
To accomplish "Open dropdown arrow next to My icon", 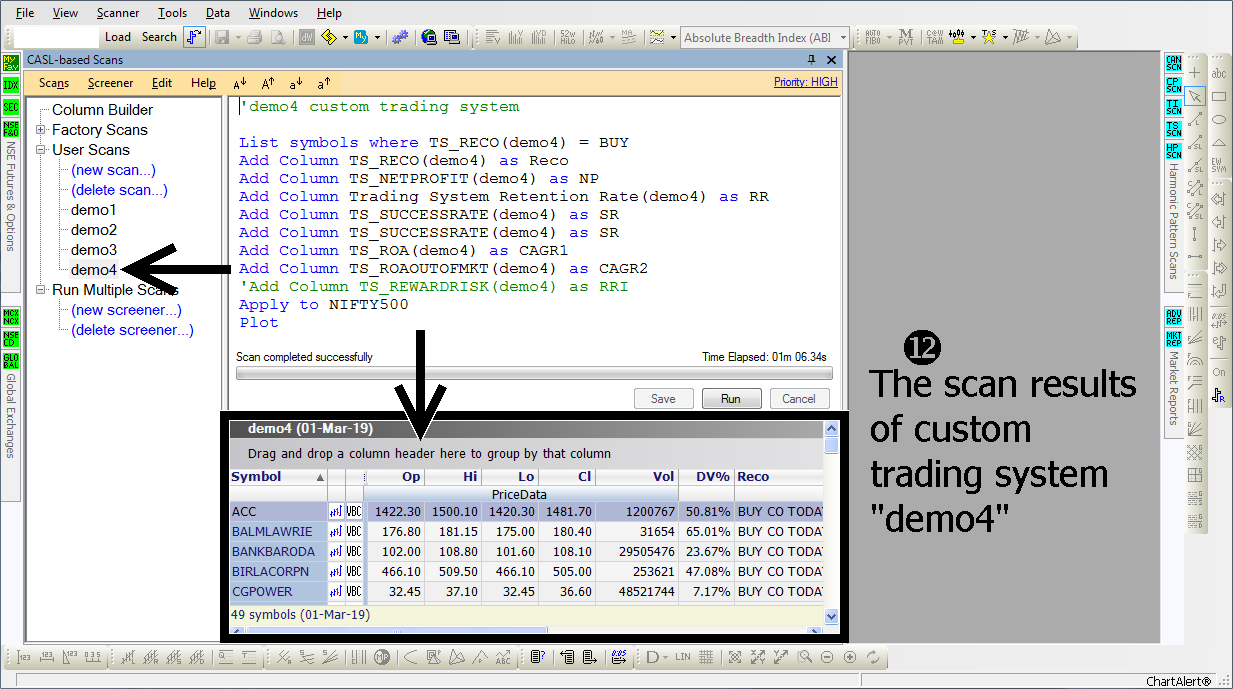I will (x=377, y=37).
